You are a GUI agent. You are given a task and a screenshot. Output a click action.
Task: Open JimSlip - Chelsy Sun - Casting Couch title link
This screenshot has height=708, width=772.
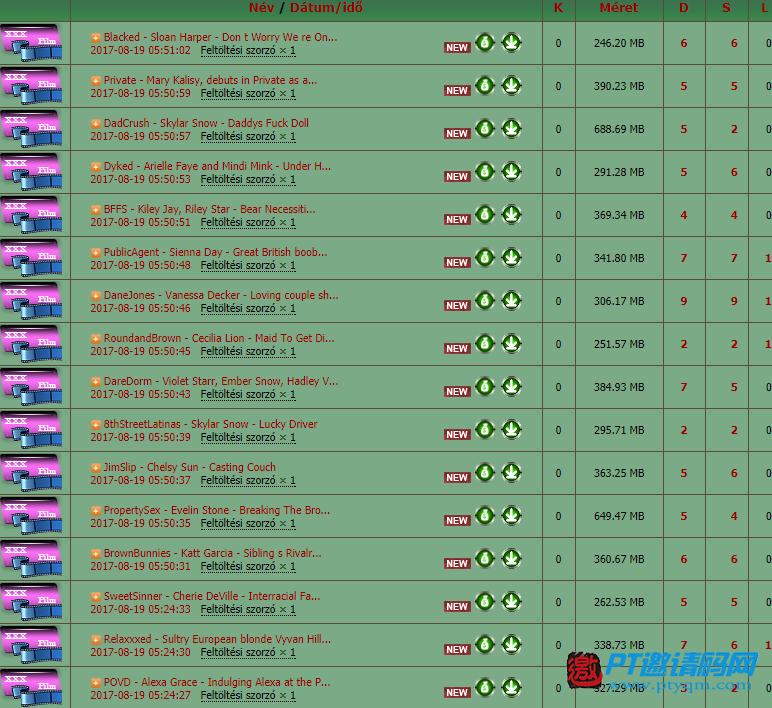click(x=190, y=467)
